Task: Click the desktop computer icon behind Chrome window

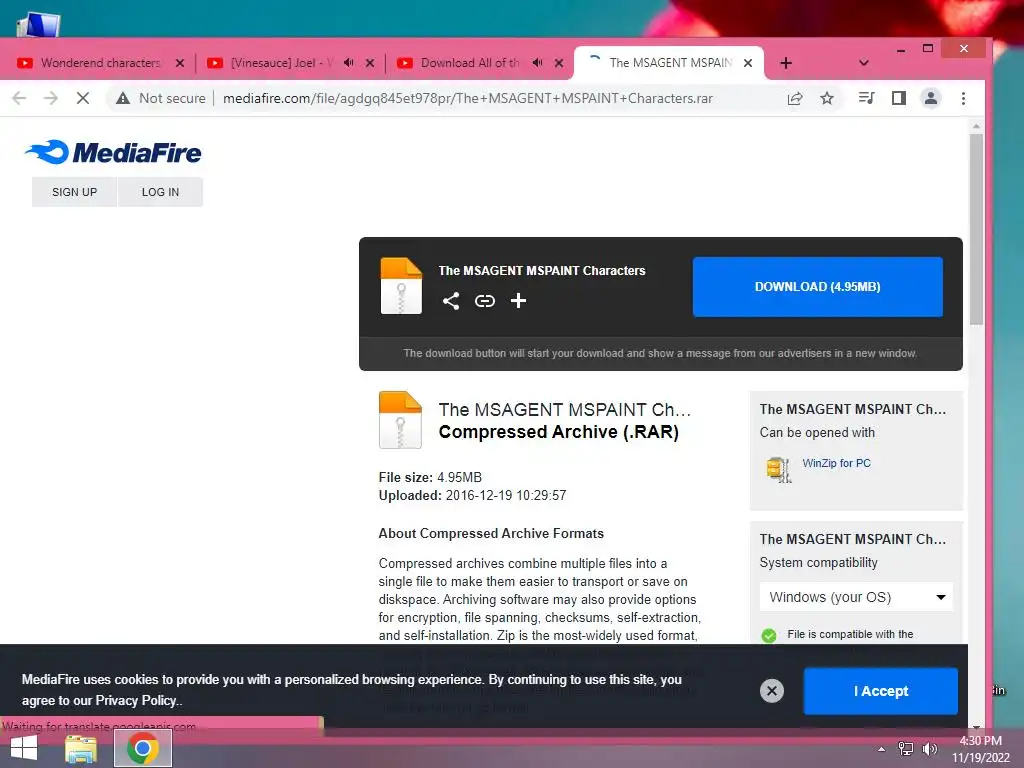Action: tap(38, 25)
